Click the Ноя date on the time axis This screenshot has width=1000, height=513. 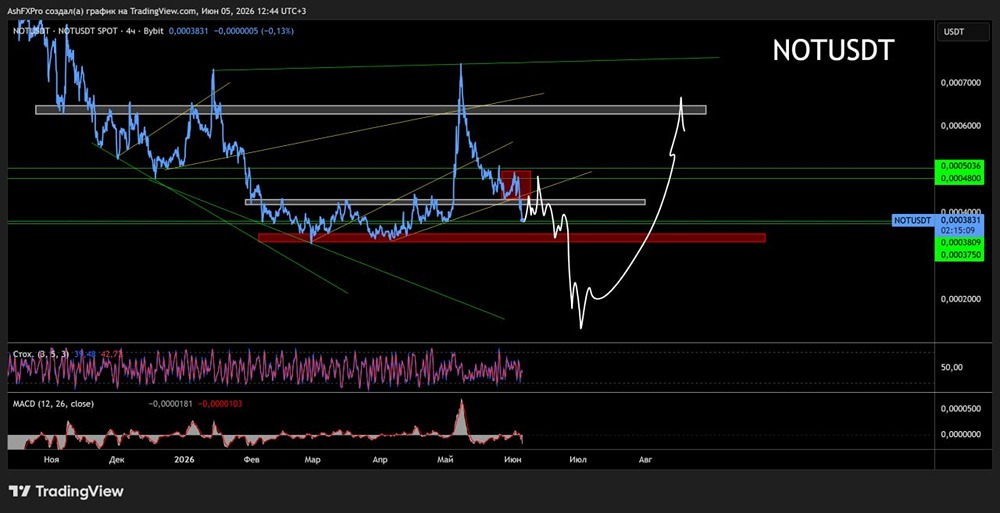[52, 459]
